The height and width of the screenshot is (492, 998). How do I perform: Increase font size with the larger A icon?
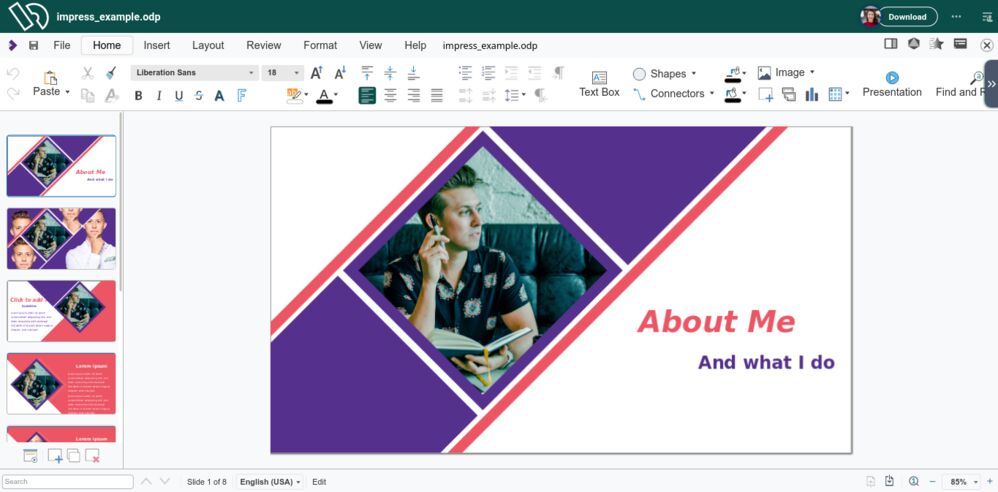coord(316,73)
